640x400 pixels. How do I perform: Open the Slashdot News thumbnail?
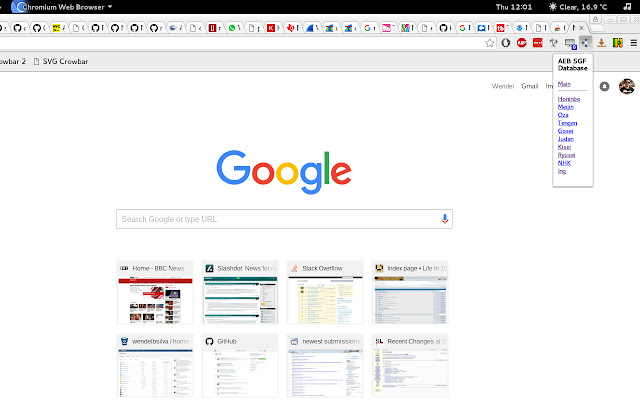click(x=240, y=292)
